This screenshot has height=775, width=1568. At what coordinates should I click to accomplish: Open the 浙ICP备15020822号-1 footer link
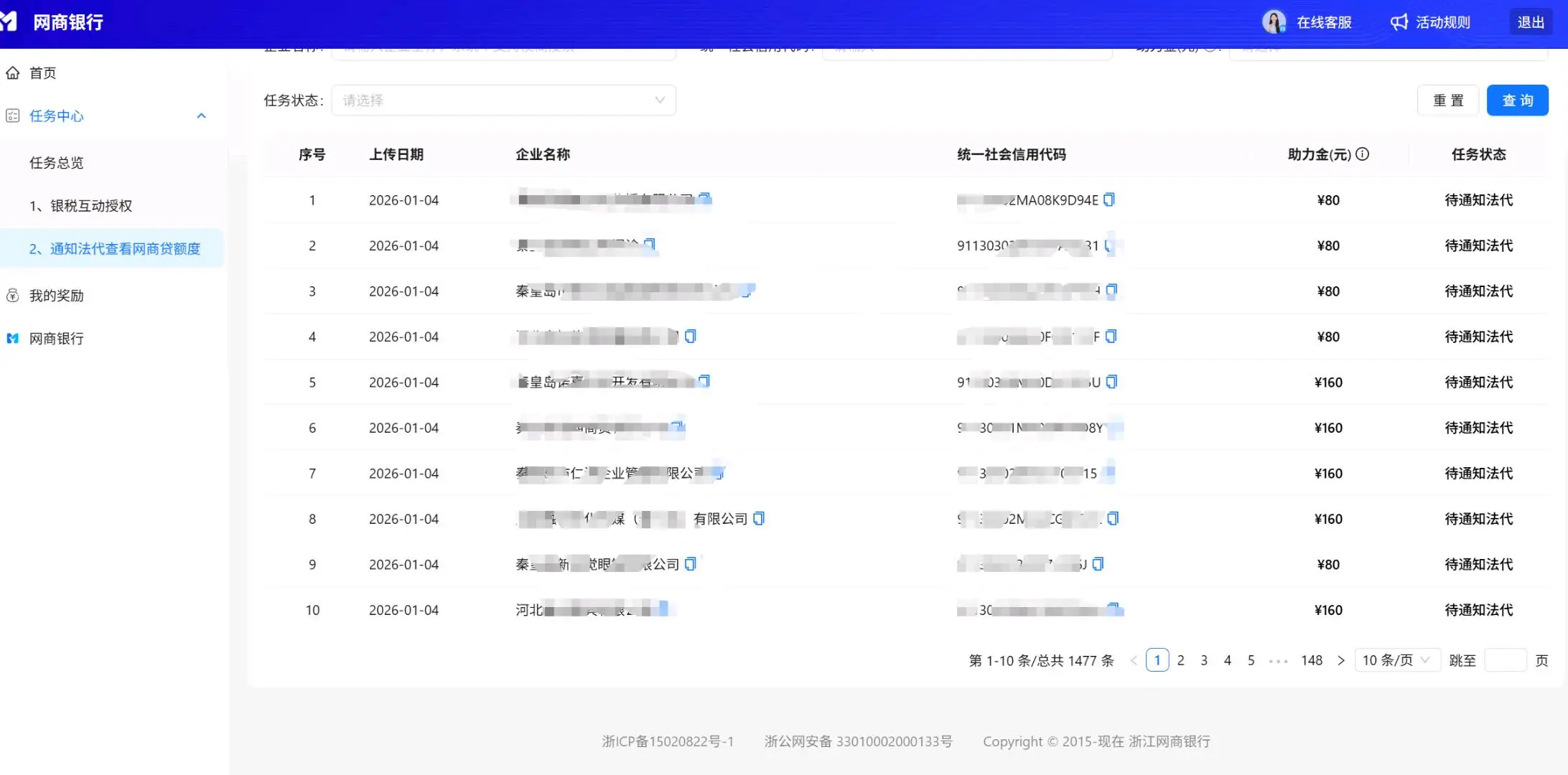tap(668, 741)
